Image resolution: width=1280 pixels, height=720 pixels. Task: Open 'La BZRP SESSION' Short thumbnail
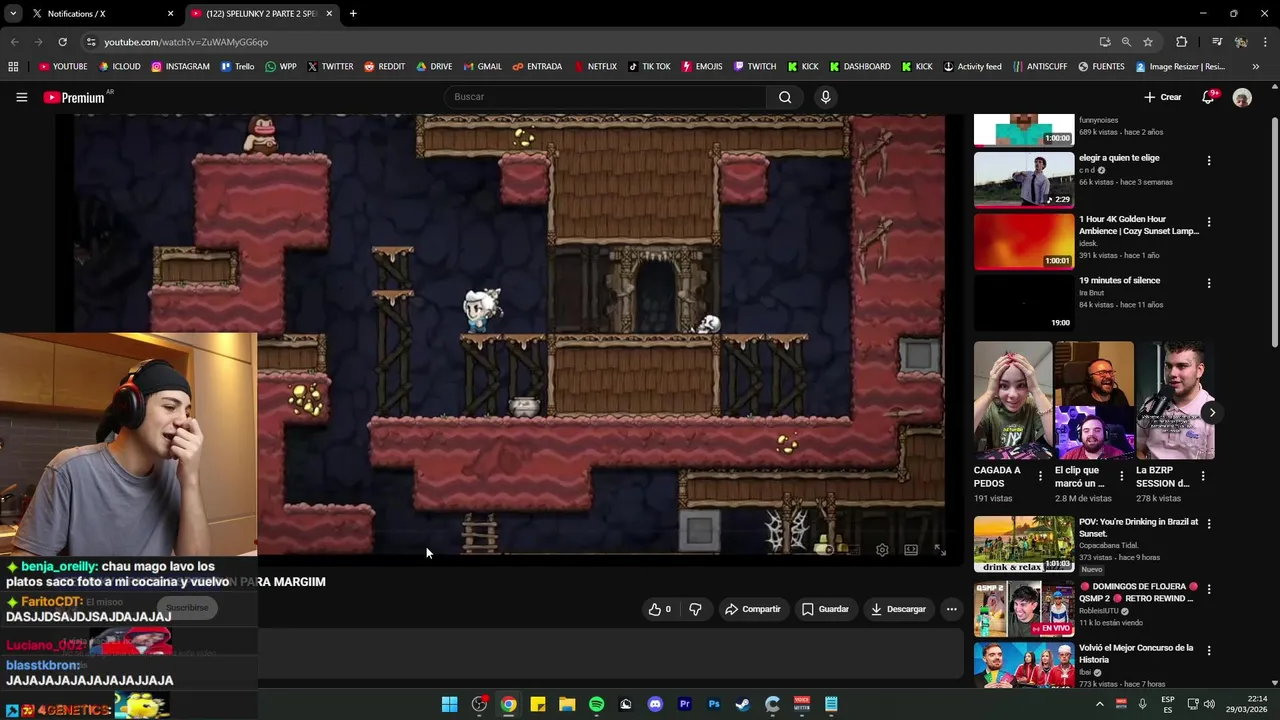pyautogui.click(x=1175, y=400)
